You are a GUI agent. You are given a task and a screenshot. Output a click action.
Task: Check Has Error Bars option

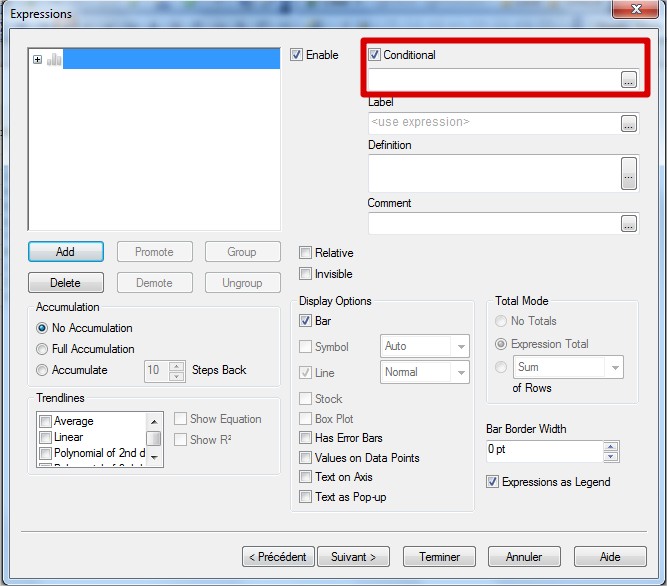(x=305, y=438)
